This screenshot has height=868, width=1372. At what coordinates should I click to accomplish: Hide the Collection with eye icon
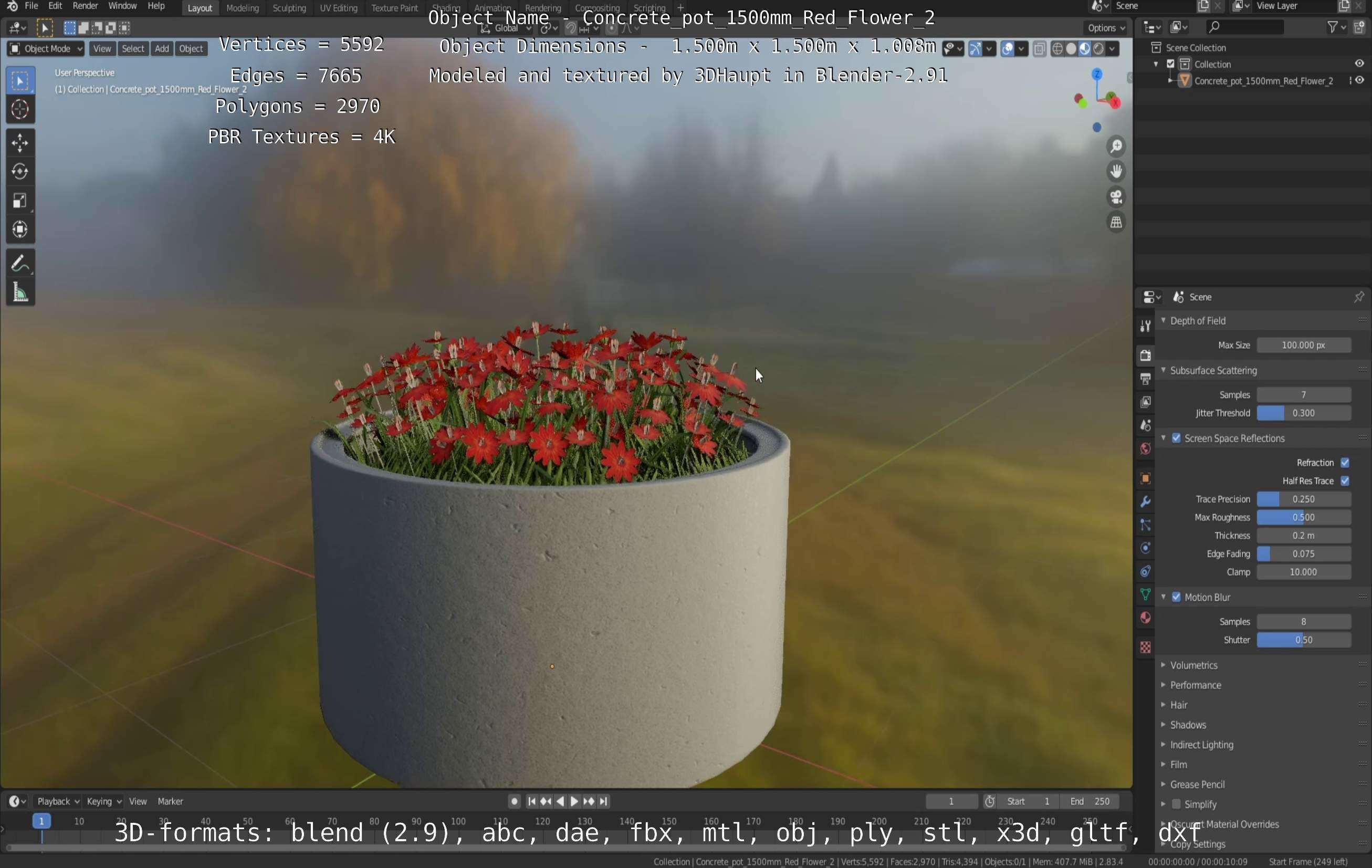(1359, 64)
